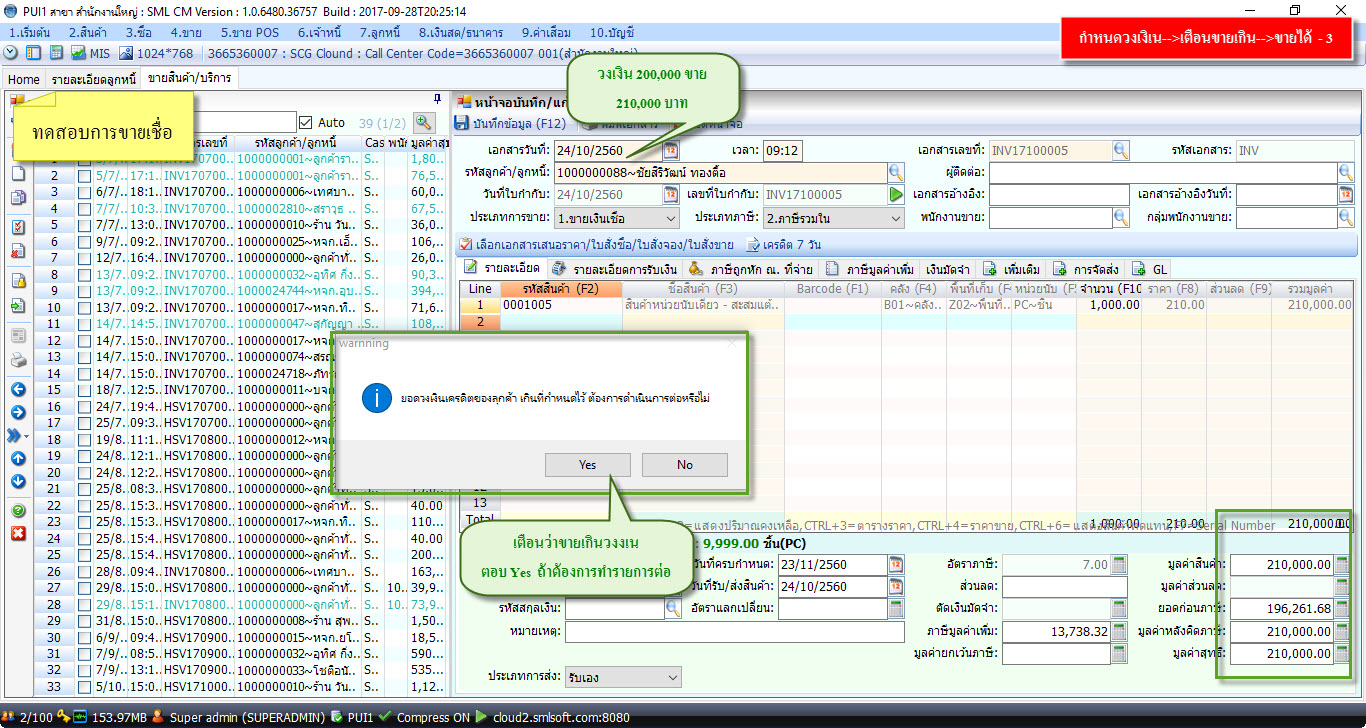This screenshot has height=728, width=1366.
Task: Click No in the credit warning dialog
Action: [684, 464]
